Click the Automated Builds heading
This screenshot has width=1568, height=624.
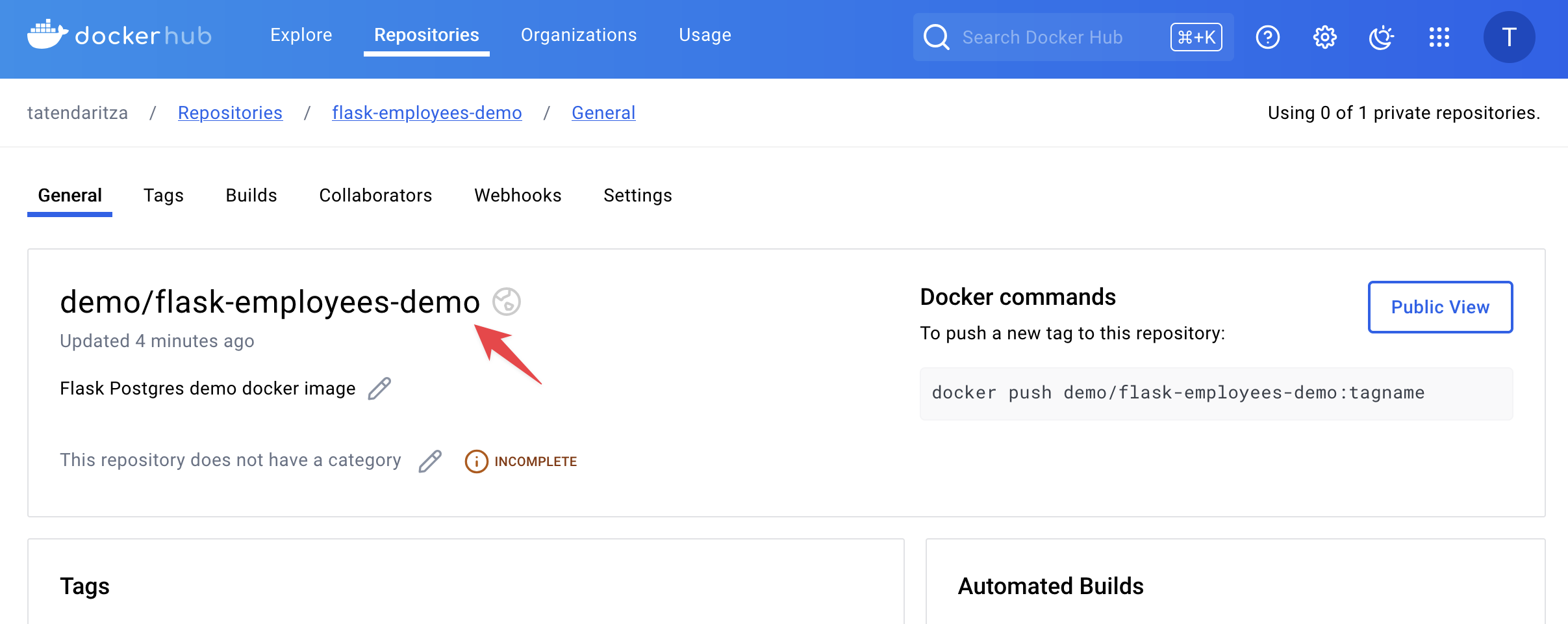[1050, 586]
